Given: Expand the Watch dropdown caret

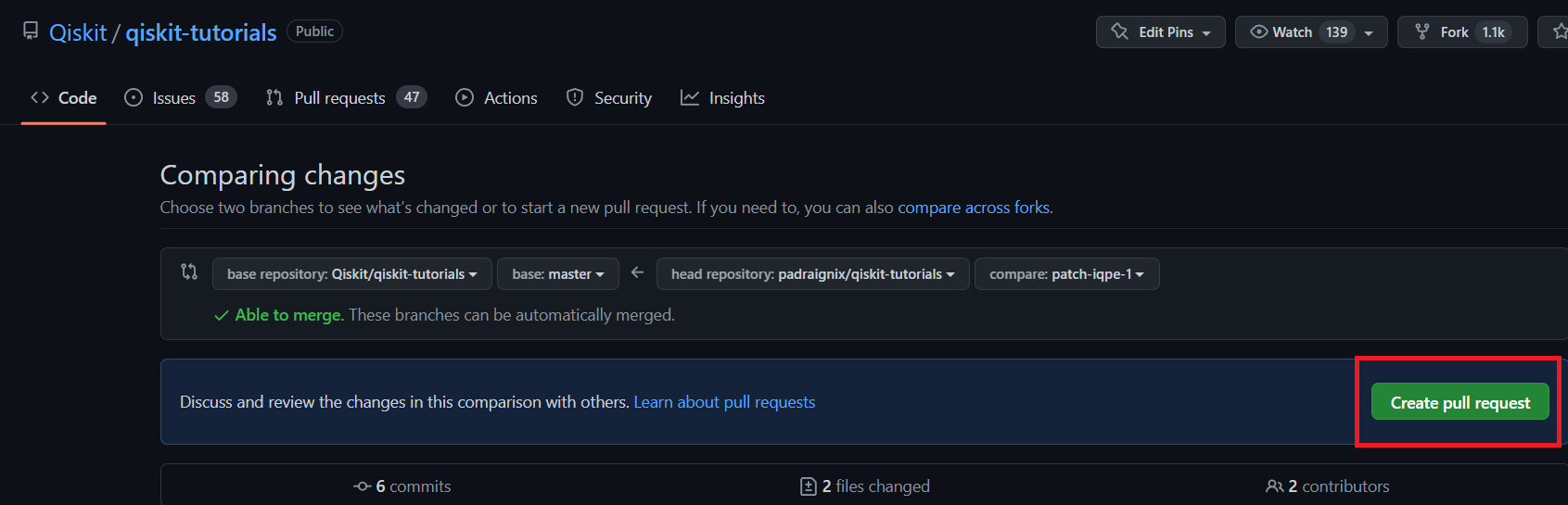Looking at the screenshot, I should pos(1369,33).
